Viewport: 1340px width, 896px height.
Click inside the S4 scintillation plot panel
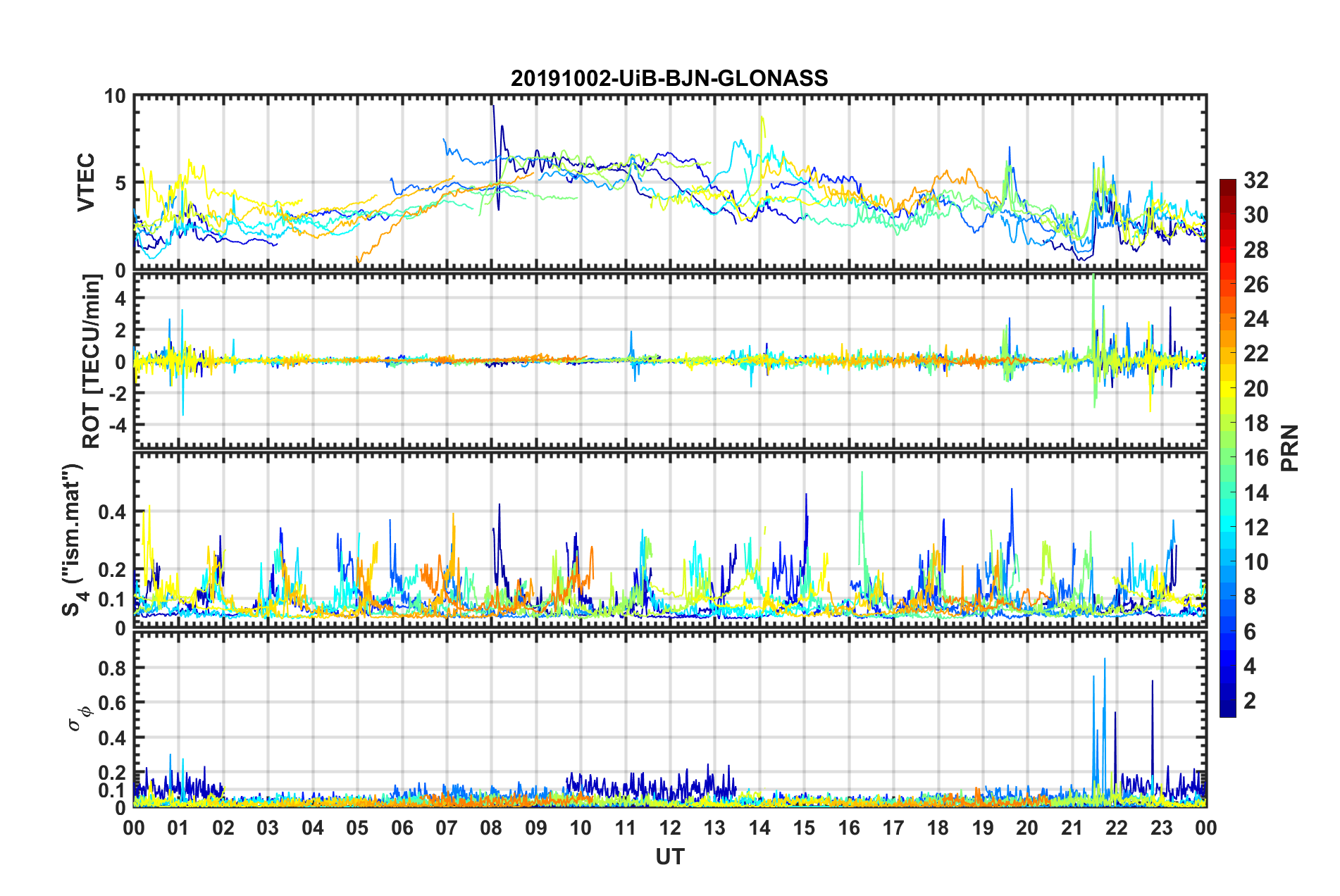(x=670, y=540)
